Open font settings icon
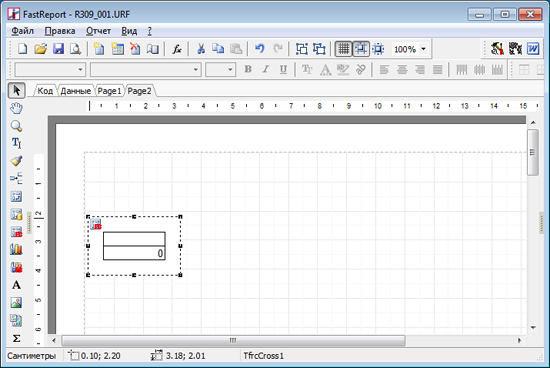The height and width of the screenshot is (368, 550). 307,69
